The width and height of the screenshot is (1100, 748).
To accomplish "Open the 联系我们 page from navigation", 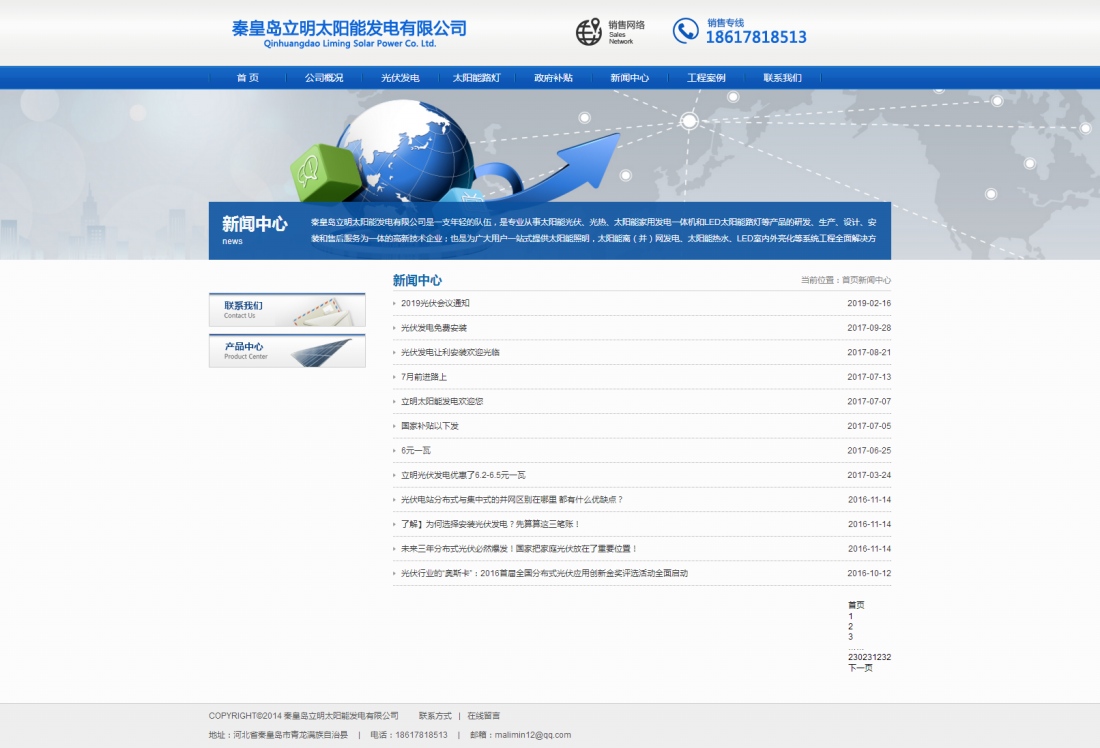I will (x=783, y=76).
